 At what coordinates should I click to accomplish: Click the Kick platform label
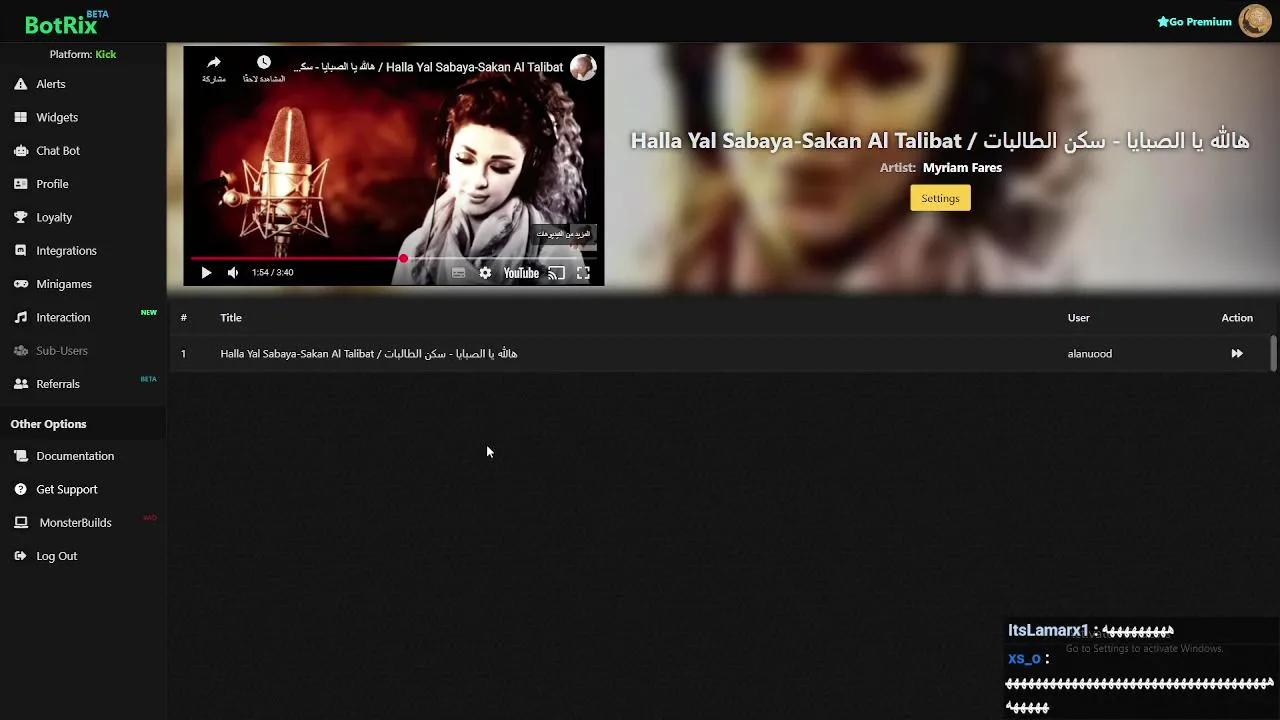click(106, 54)
